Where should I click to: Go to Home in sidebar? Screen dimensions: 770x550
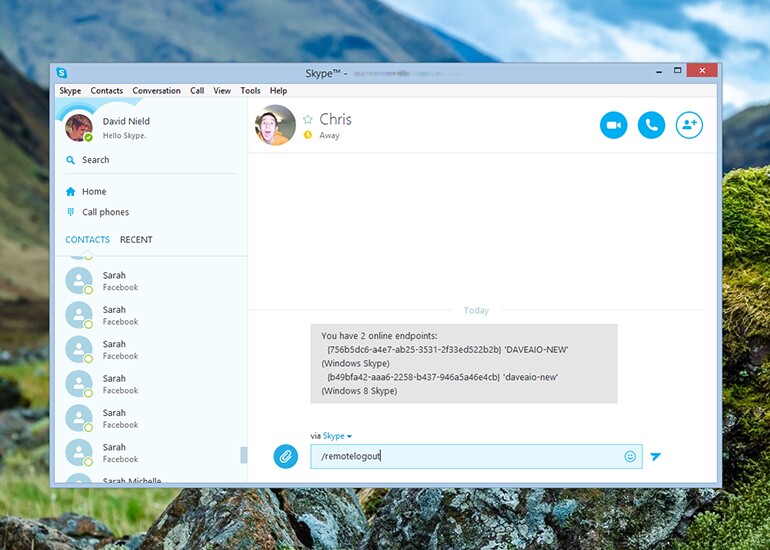pyautogui.click(x=94, y=192)
